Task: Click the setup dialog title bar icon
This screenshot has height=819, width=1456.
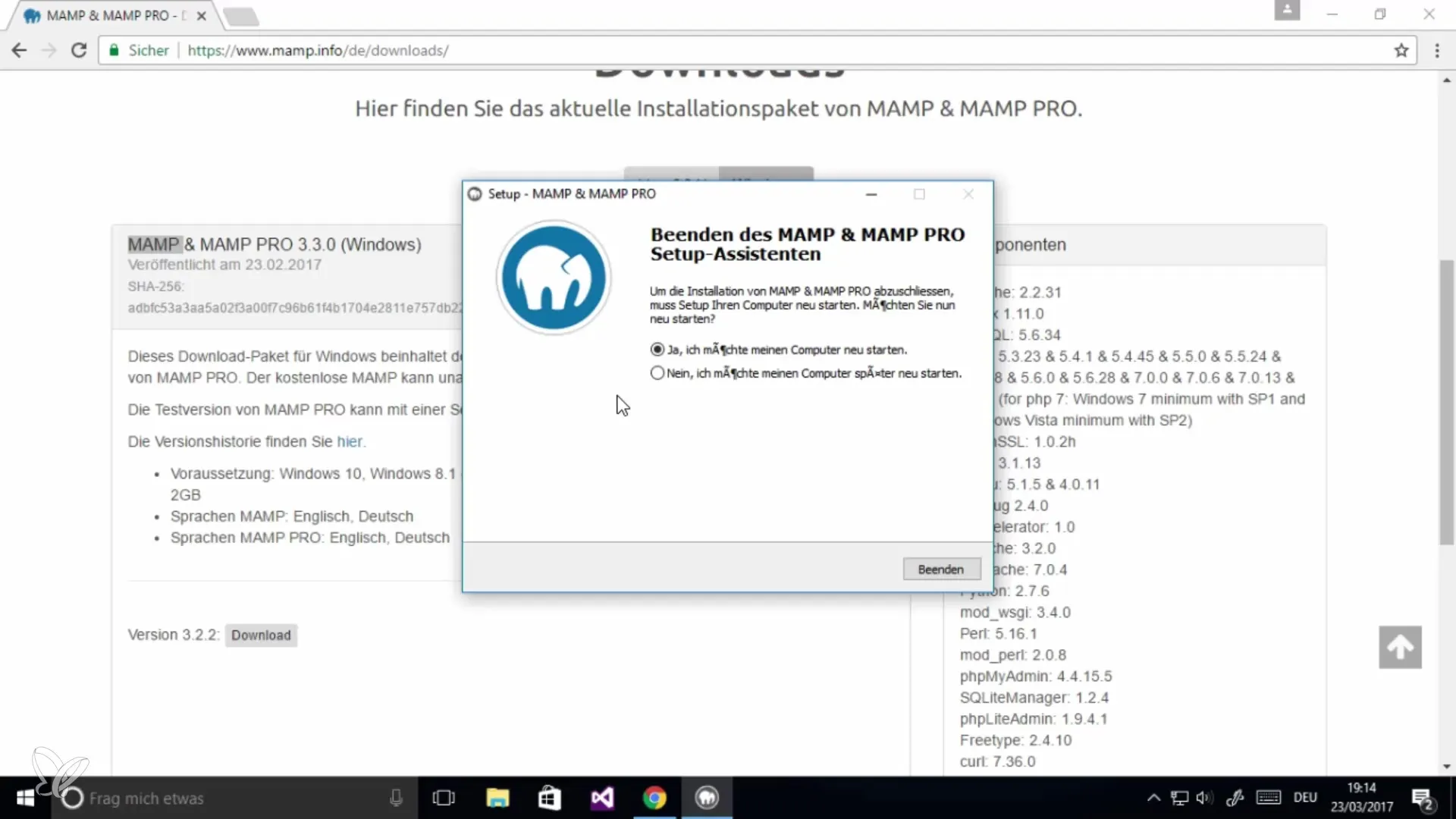Action: tap(475, 194)
